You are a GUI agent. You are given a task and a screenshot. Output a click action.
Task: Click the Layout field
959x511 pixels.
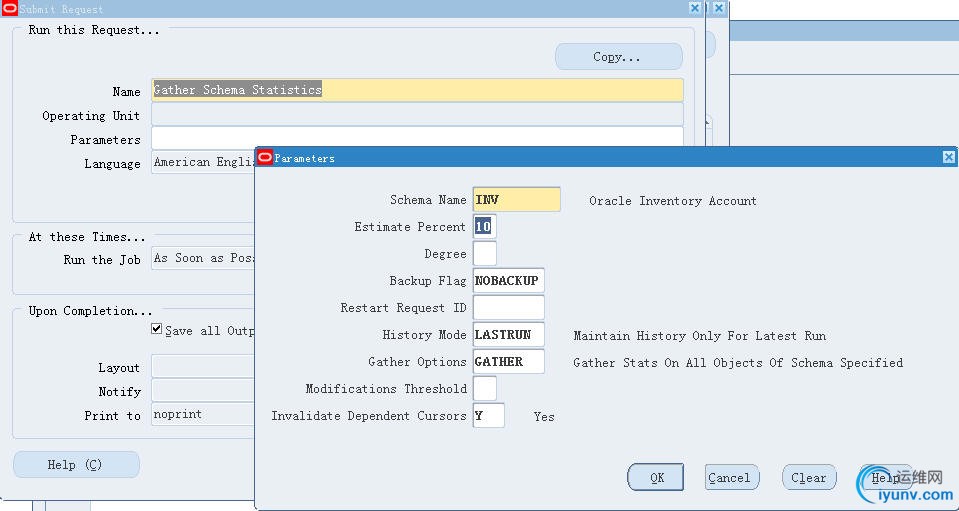point(203,367)
